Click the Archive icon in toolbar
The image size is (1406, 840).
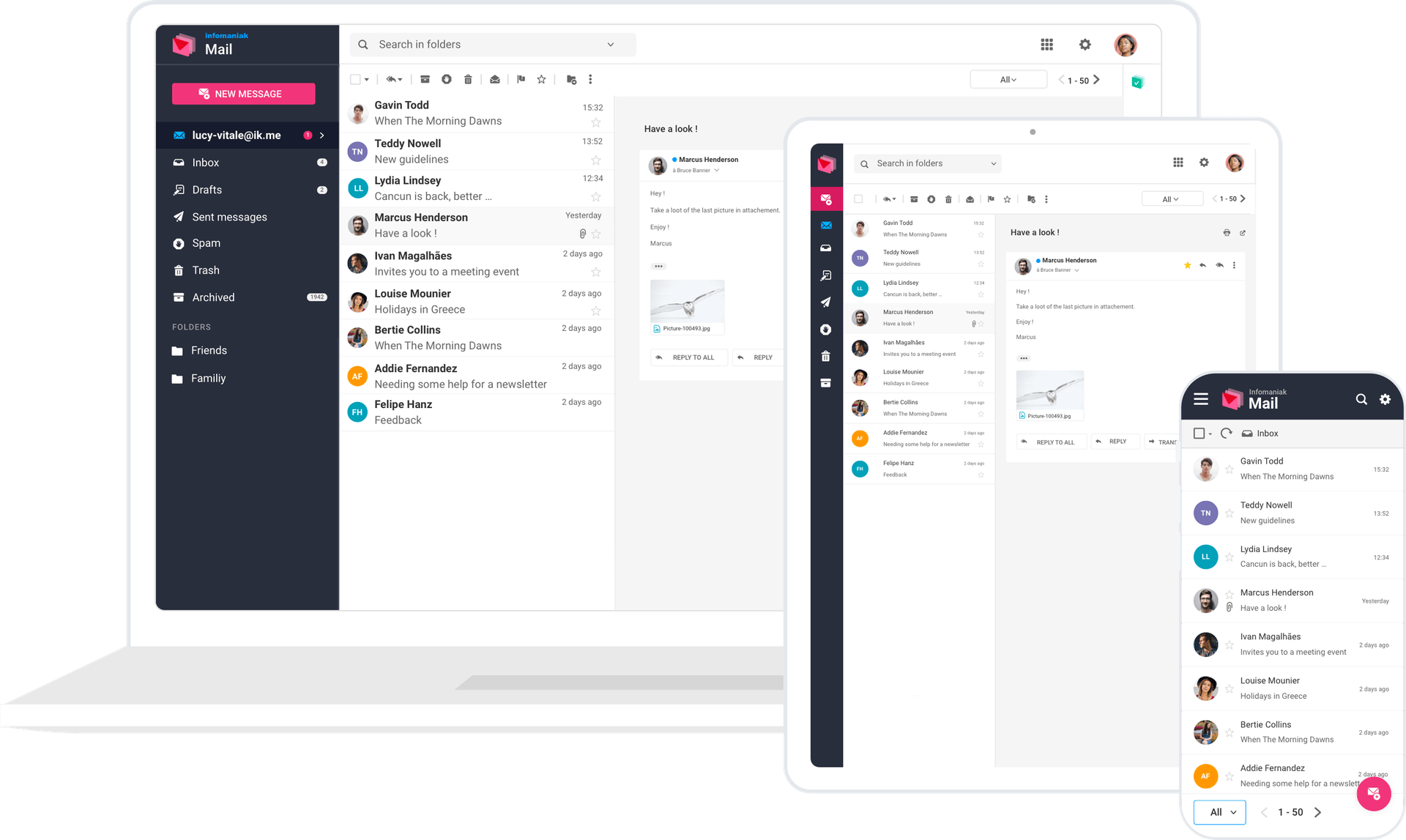tap(420, 80)
